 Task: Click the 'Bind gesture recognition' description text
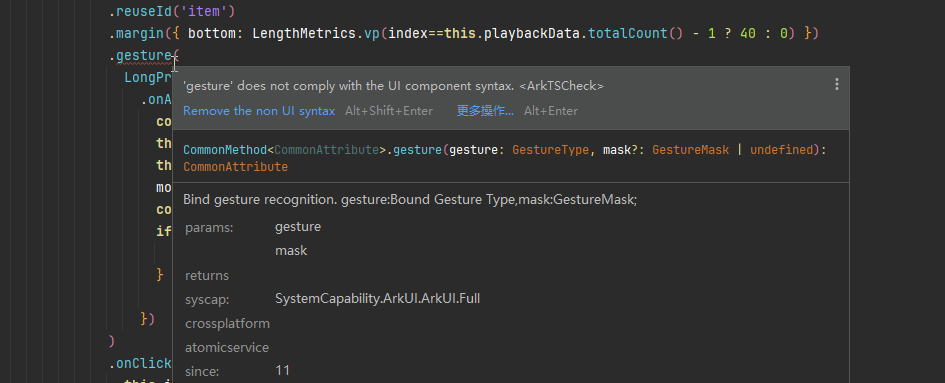(x=410, y=200)
